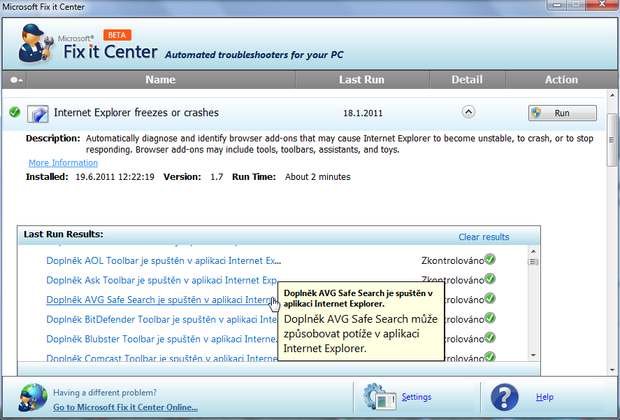Click the Last Run Results heading
The height and width of the screenshot is (420, 620).
pos(63,234)
